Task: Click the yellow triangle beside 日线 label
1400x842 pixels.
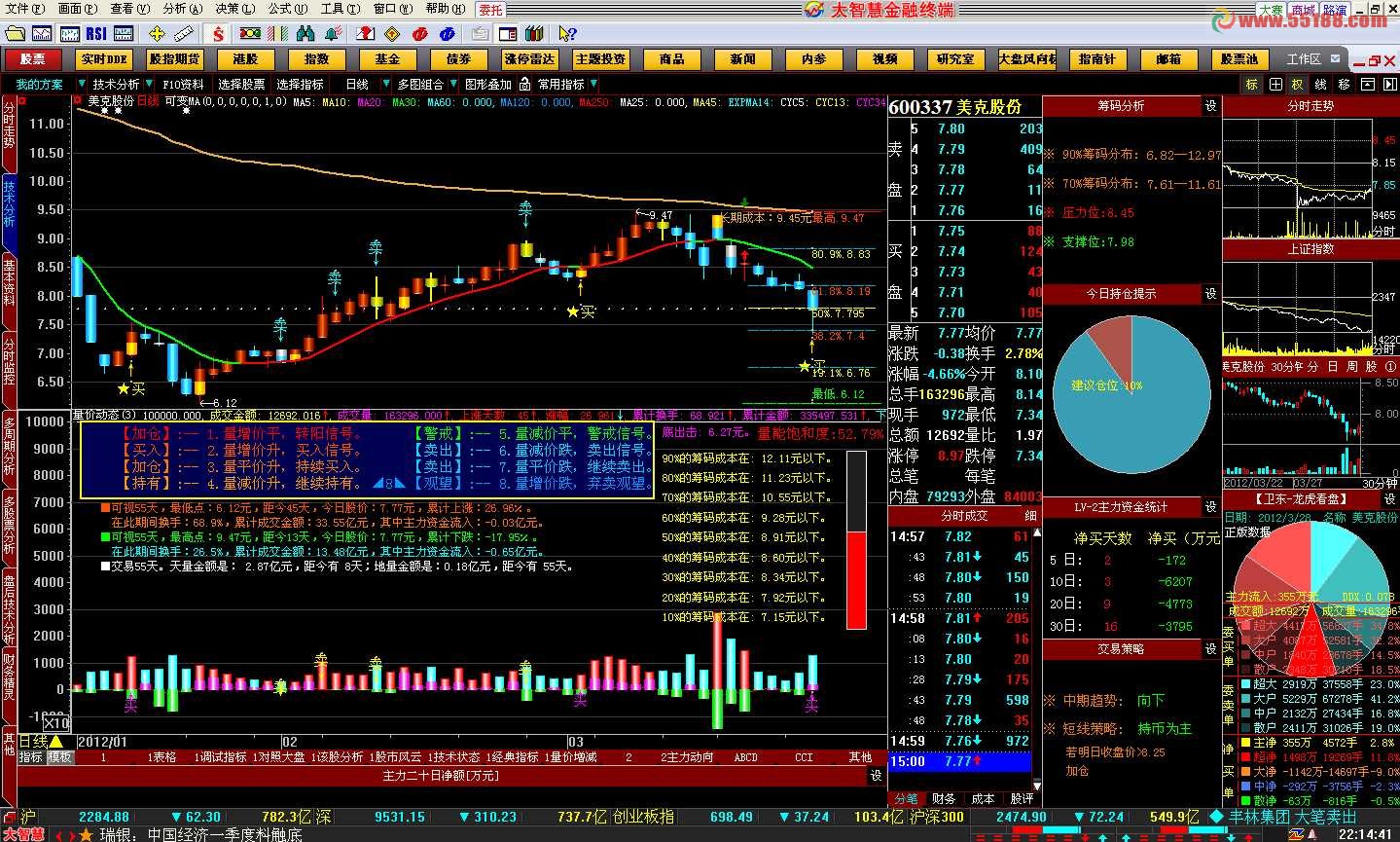Action: 56,743
